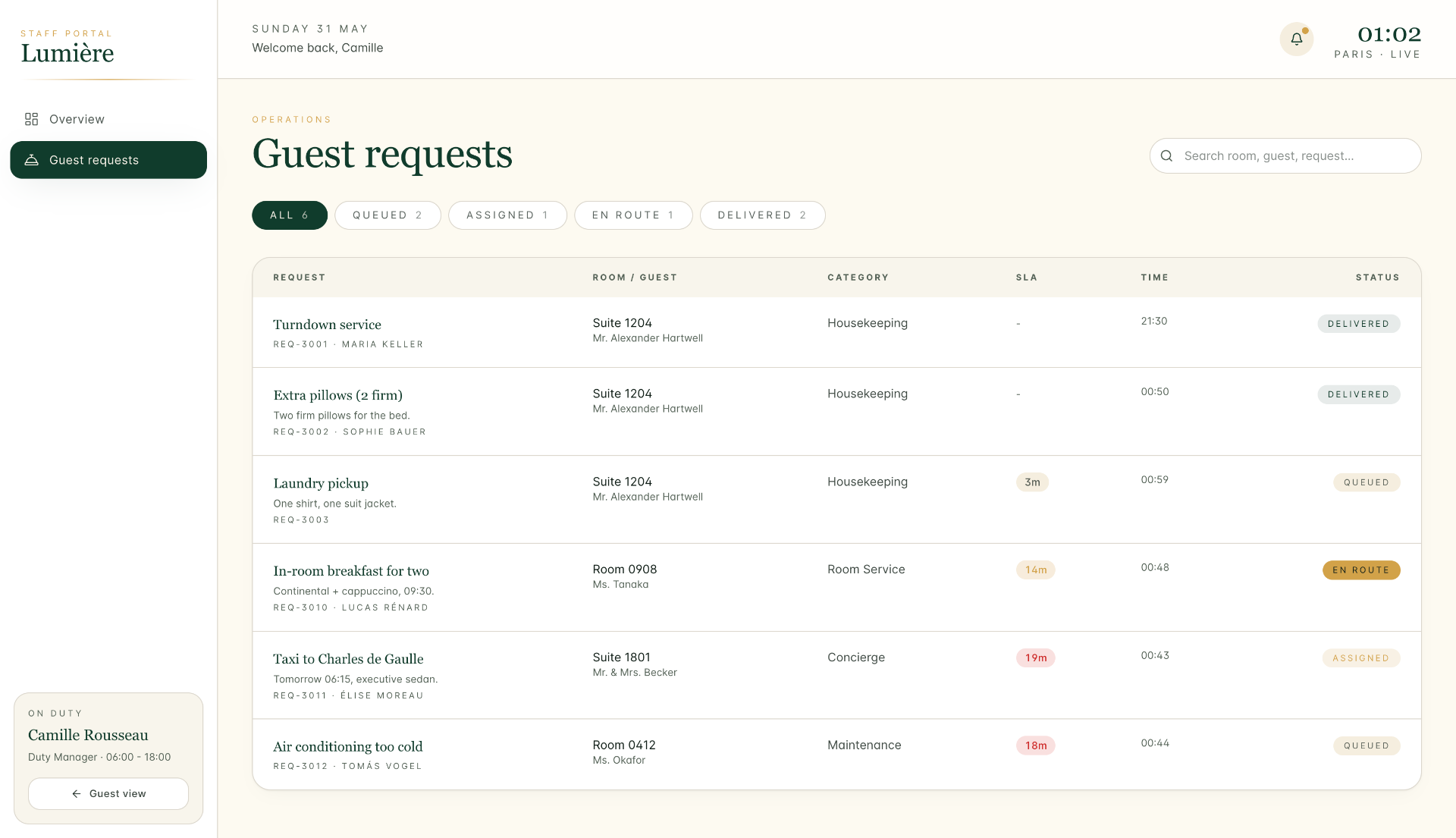Image resolution: width=1456 pixels, height=838 pixels.
Task: Filter by En Route requests
Action: click(633, 215)
